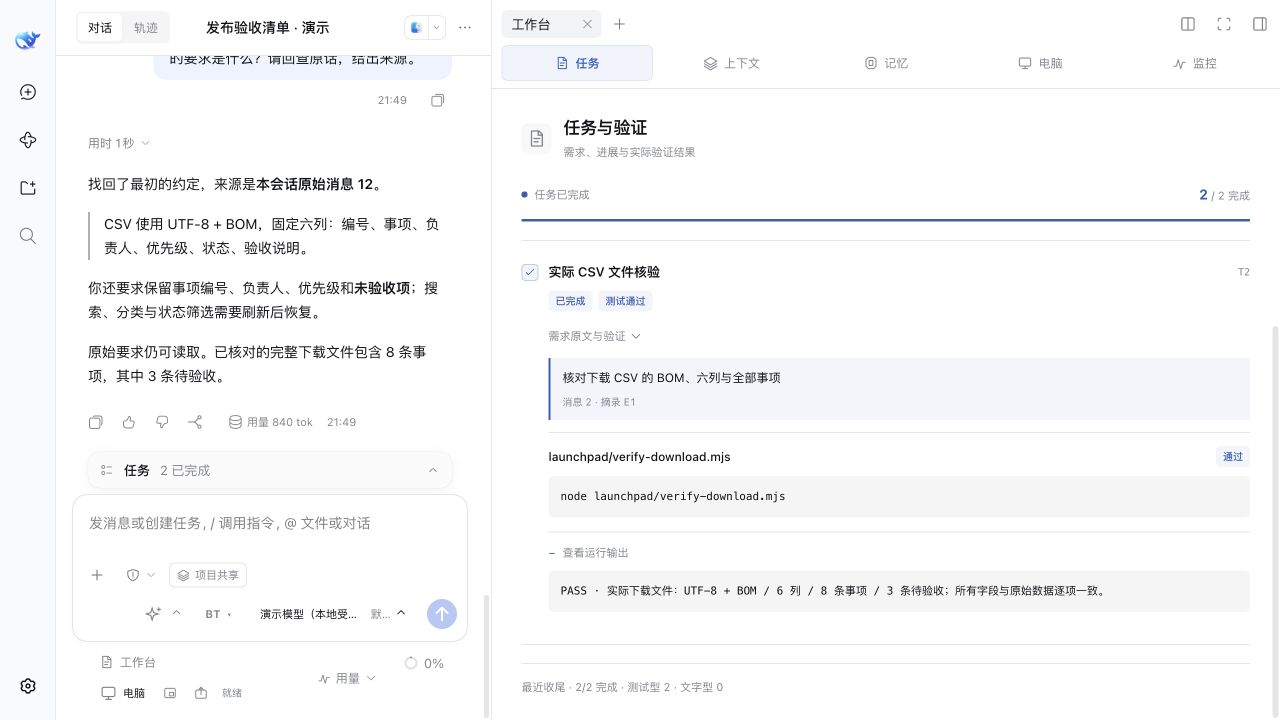Image resolution: width=1280 pixels, height=720 pixels.
Task: Close the 工作台 tab
Action: point(587,24)
